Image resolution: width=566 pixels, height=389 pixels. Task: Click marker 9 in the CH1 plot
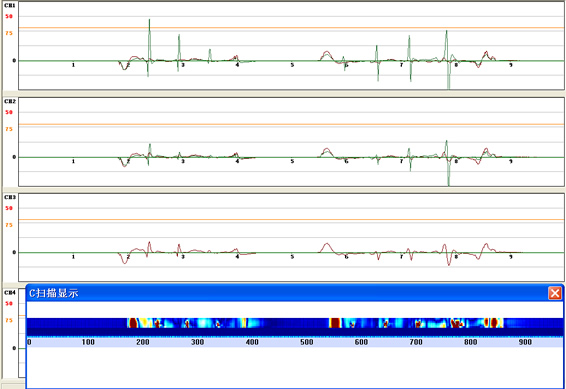click(x=510, y=65)
